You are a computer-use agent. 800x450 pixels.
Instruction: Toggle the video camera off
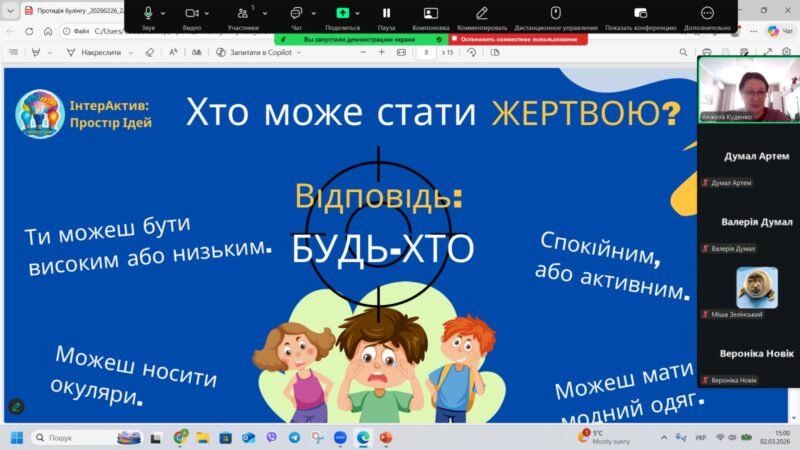[192, 13]
